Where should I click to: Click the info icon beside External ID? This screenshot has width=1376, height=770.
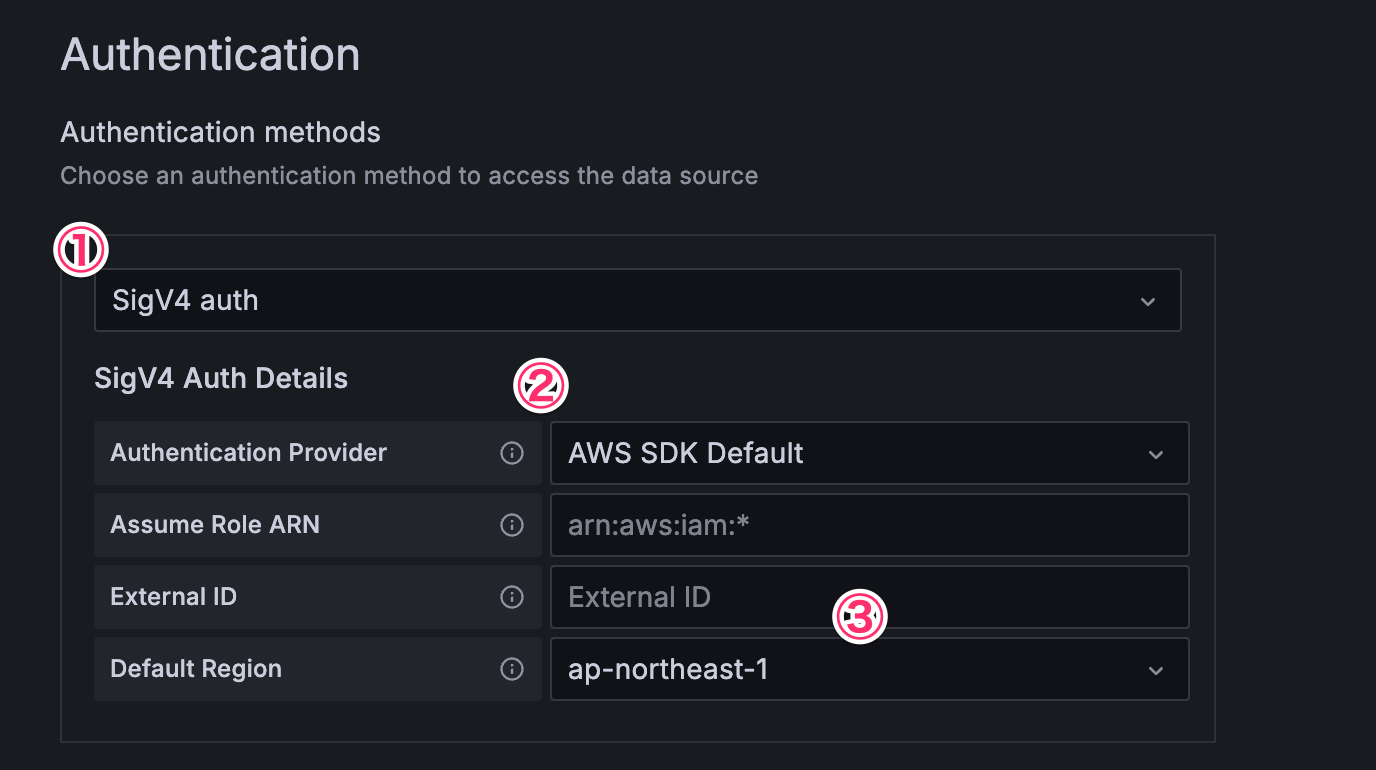[x=512, y=597]
